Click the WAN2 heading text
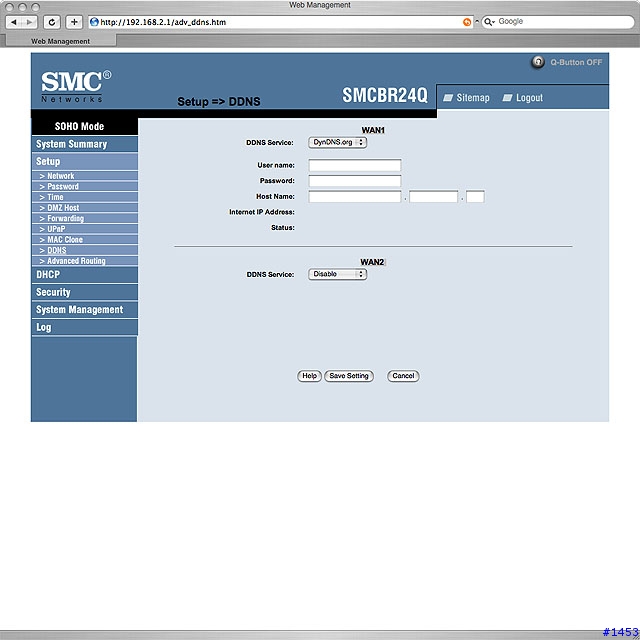The height and width of the screenshot is (640, 640). tap(372, 262)
